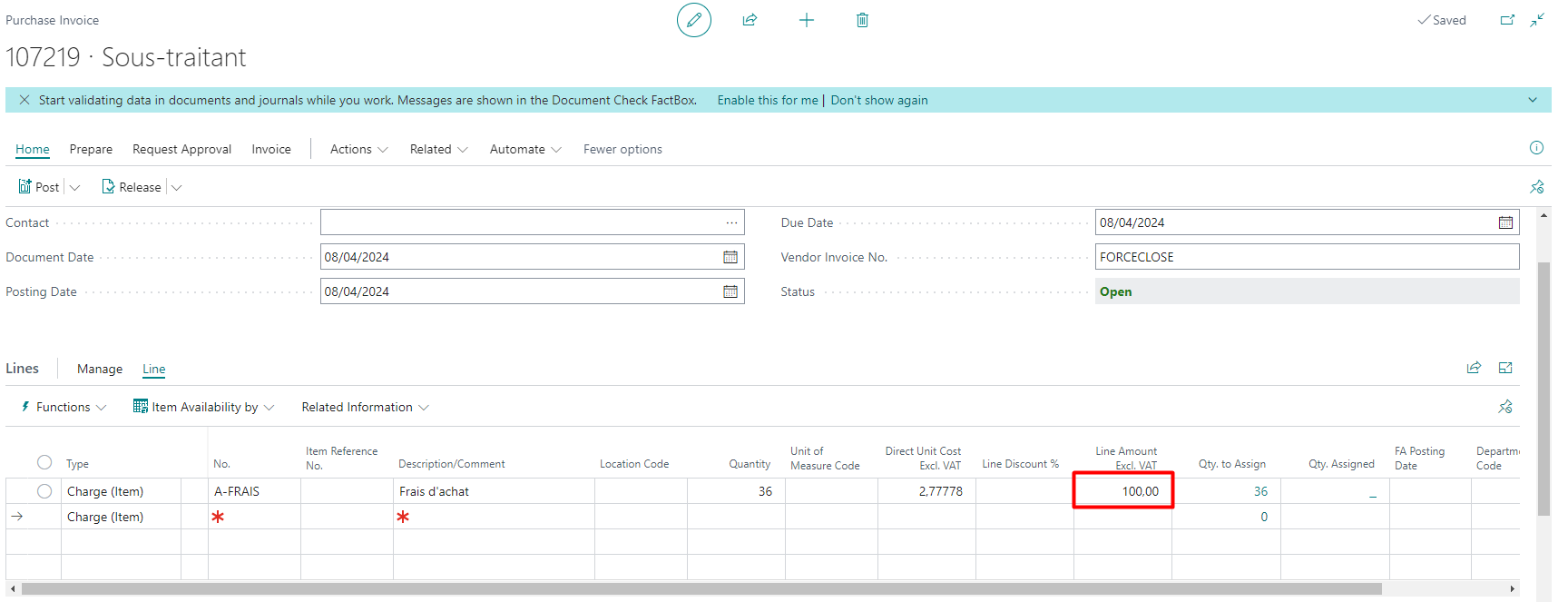1568x602 pixels.
Task: Select the A-FRAIS line row radio button
Action: click(44, 491)
